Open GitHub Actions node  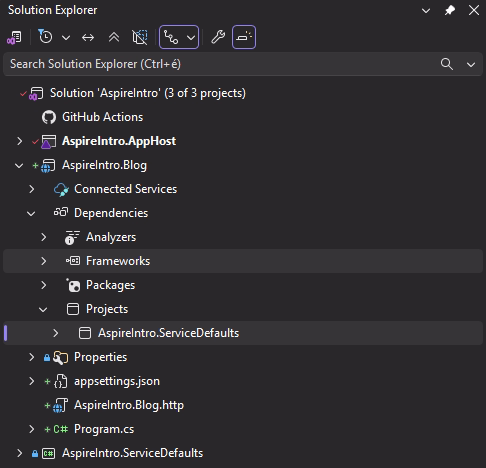(102, 117)
